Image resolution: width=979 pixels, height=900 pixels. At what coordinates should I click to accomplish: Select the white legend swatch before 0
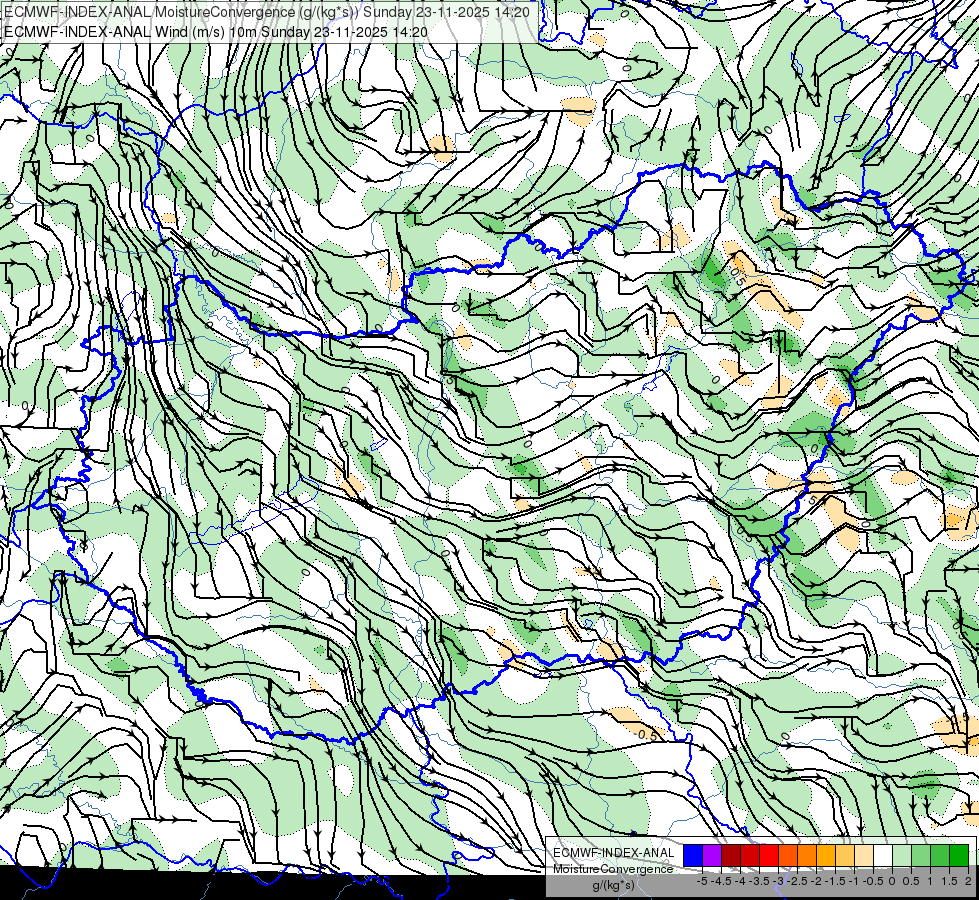tap(883, 856)
